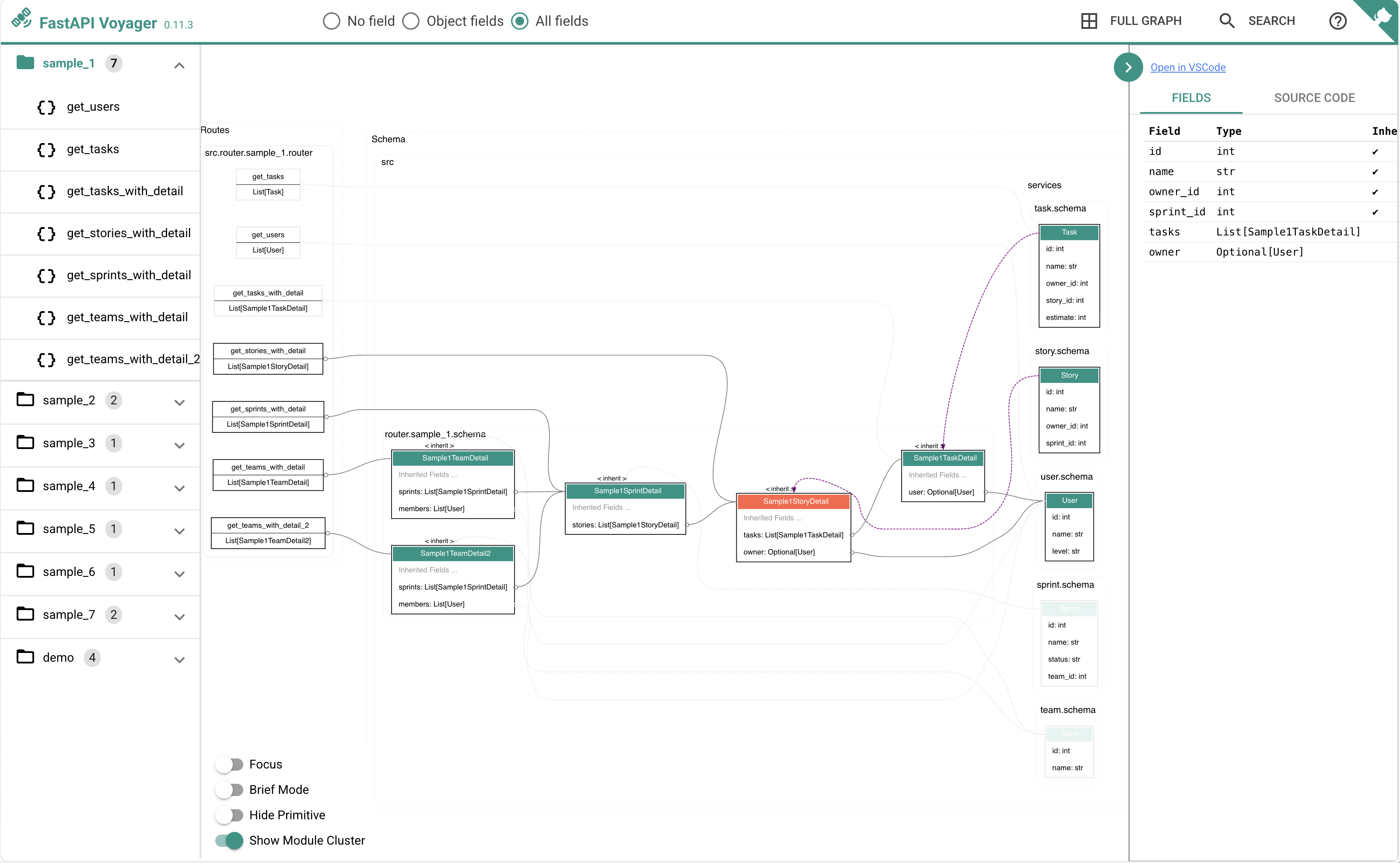Click the search magnifier icon
Image resolution: width=1400 pixels, height=863 pixels.
(x=1227, y=21)
